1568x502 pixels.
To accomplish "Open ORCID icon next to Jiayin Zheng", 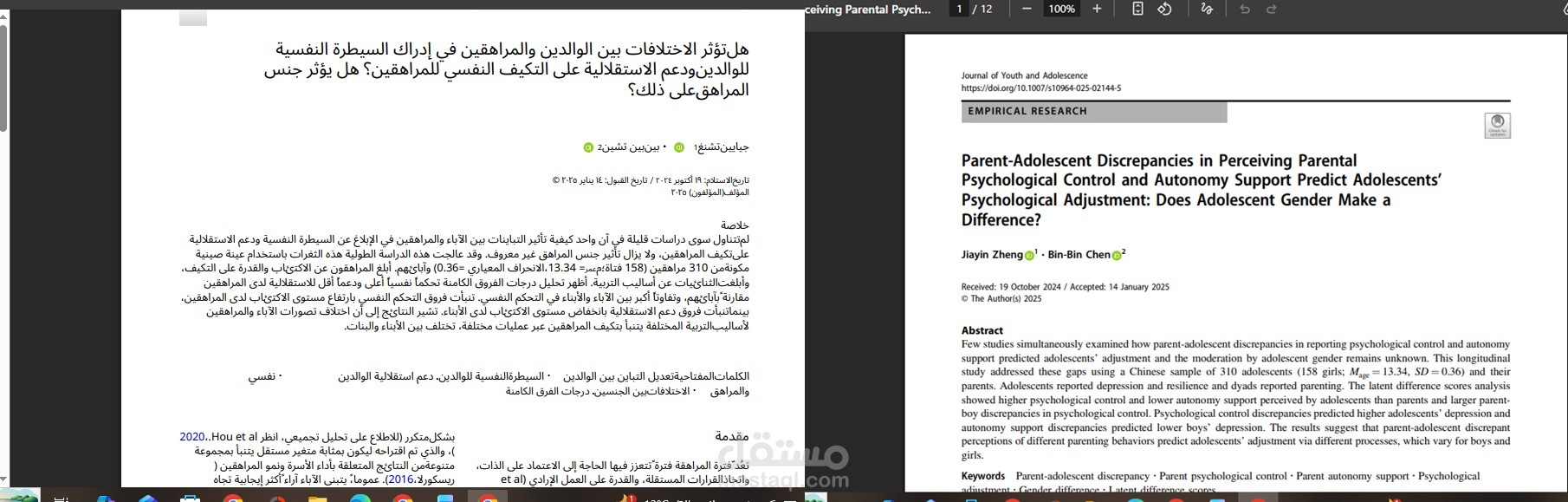I will pyautogui.click(x=1029, y=255).
